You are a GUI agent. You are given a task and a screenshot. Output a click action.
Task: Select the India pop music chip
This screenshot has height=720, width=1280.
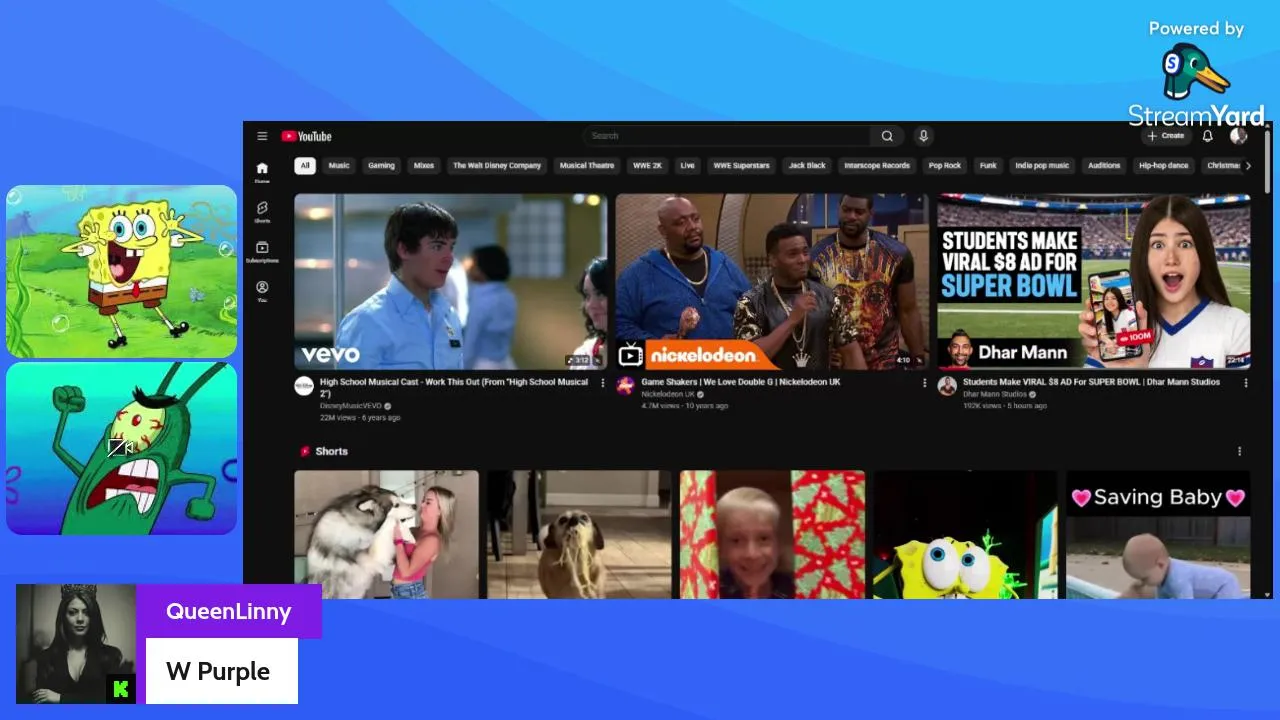pyautogui.click(x=1042, y=166)
